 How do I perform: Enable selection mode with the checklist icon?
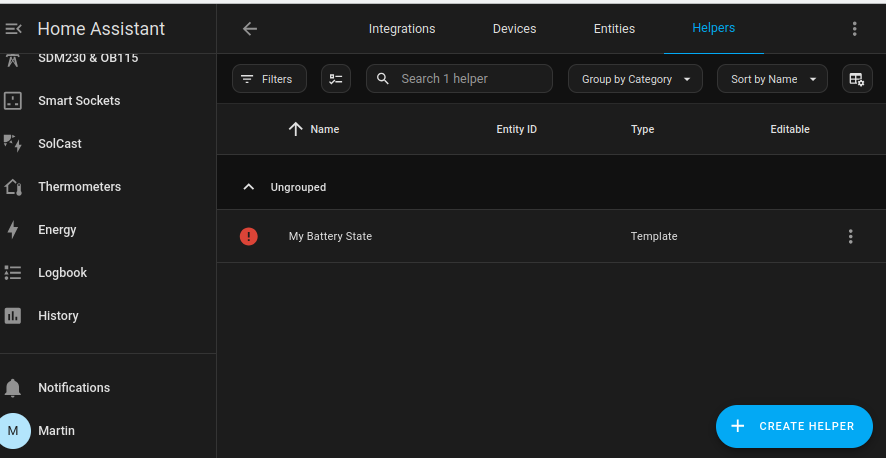(x=336, y=78)
